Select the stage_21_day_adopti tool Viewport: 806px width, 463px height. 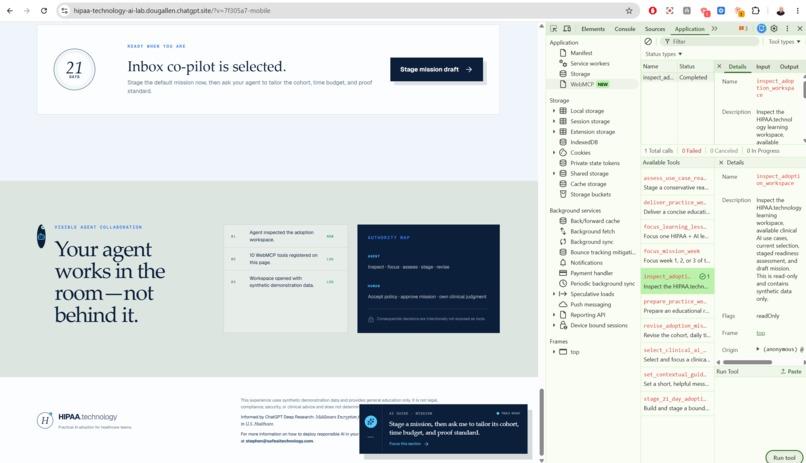(x=677, y=403)
